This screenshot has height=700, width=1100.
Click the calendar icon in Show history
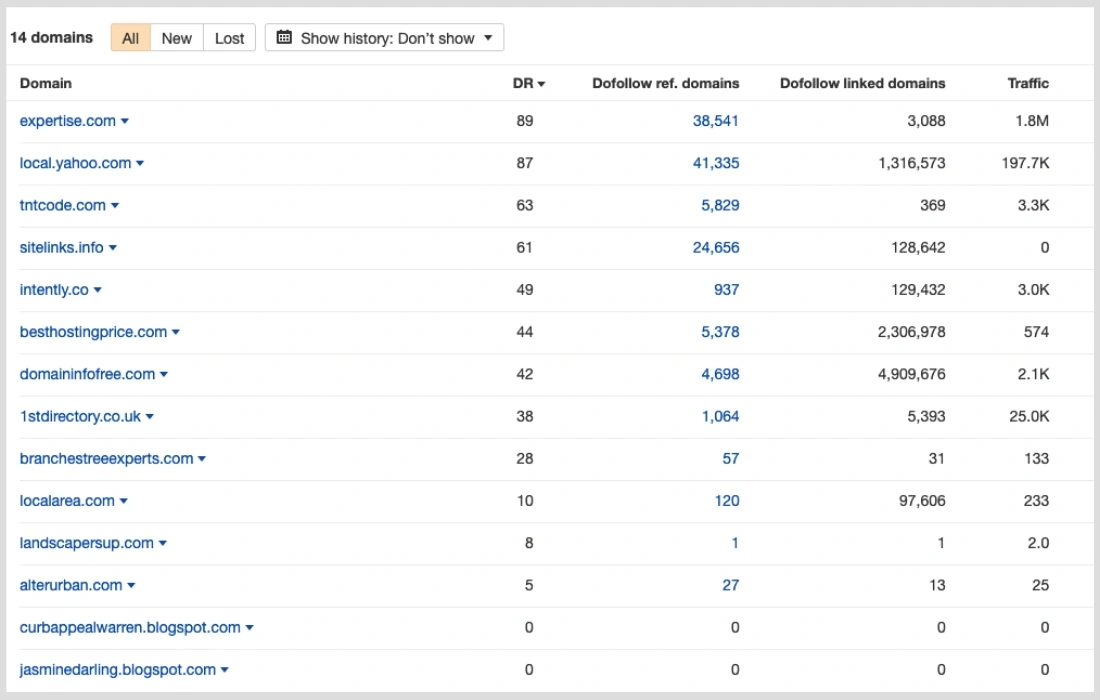[x=284, y=37]
